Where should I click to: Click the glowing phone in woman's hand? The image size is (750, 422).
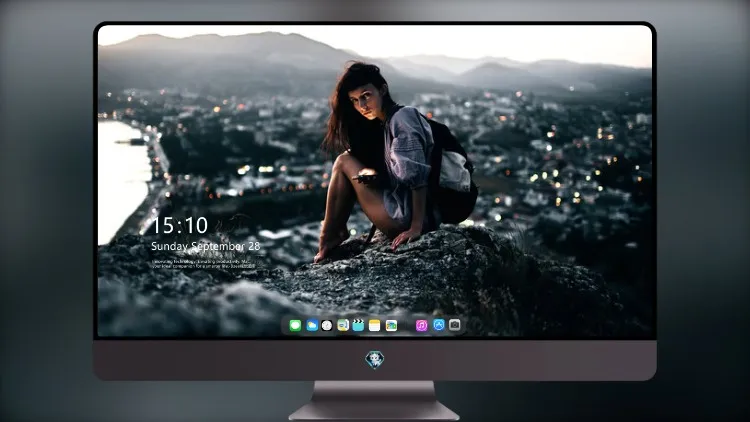pyautogui.click(x=364, y=177)
